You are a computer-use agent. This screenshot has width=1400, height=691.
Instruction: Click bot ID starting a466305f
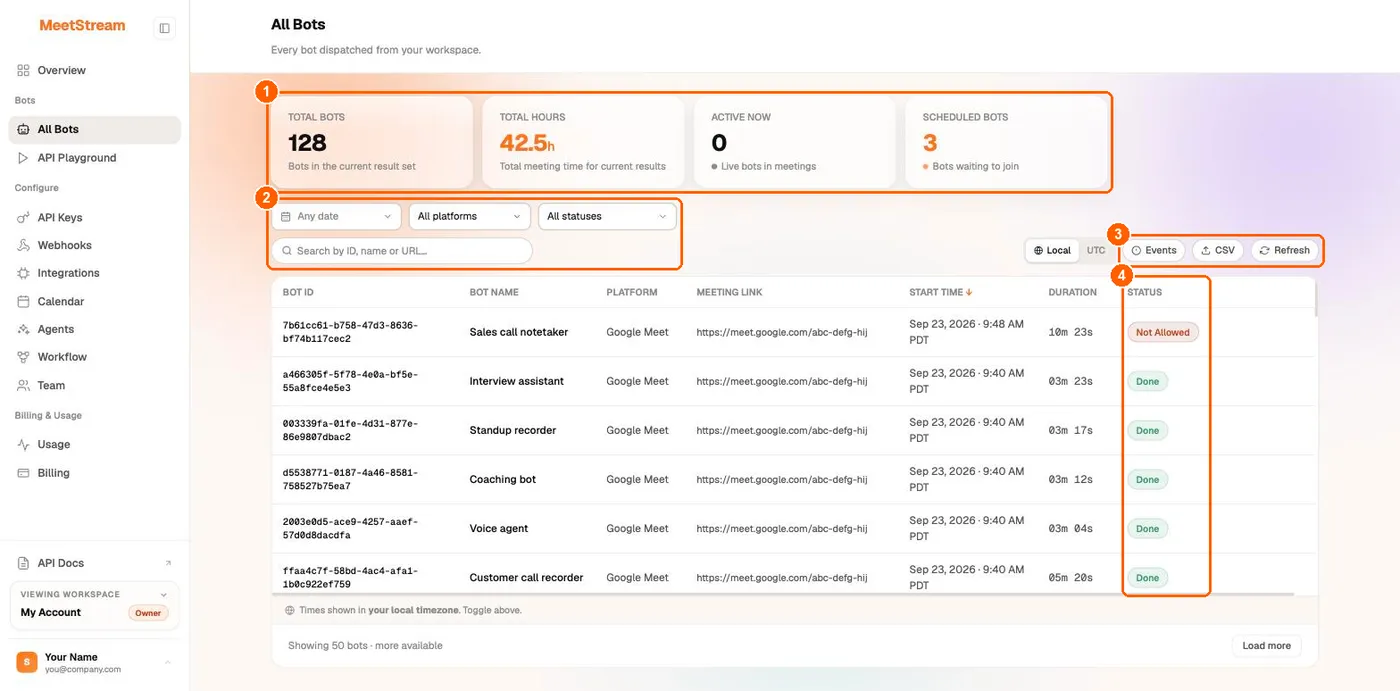pyautogui.click(x=350, y=381)
